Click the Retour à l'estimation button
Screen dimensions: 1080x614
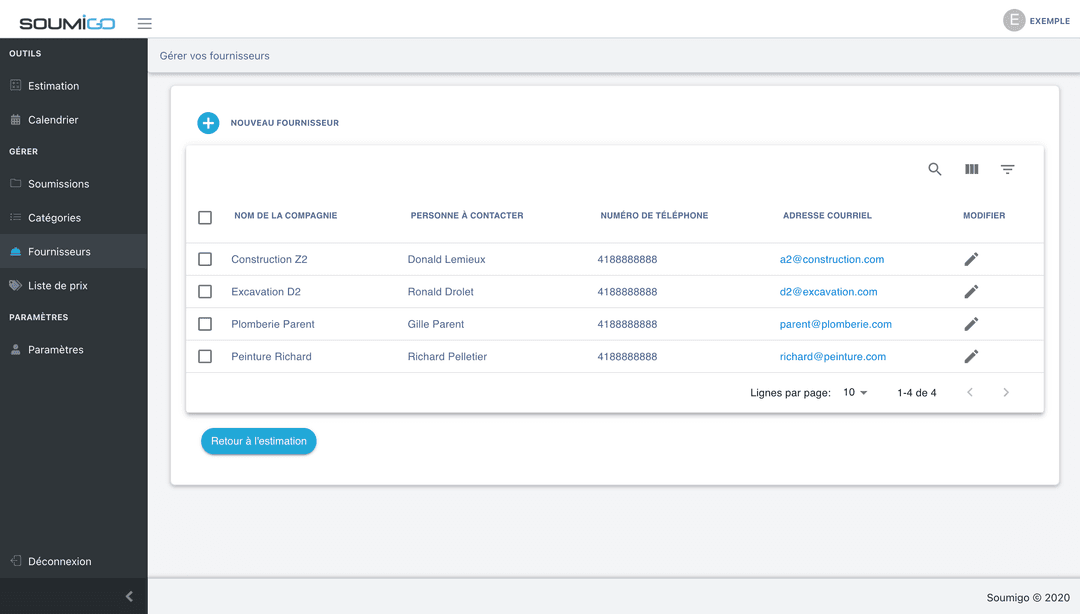tap(258, 440)
